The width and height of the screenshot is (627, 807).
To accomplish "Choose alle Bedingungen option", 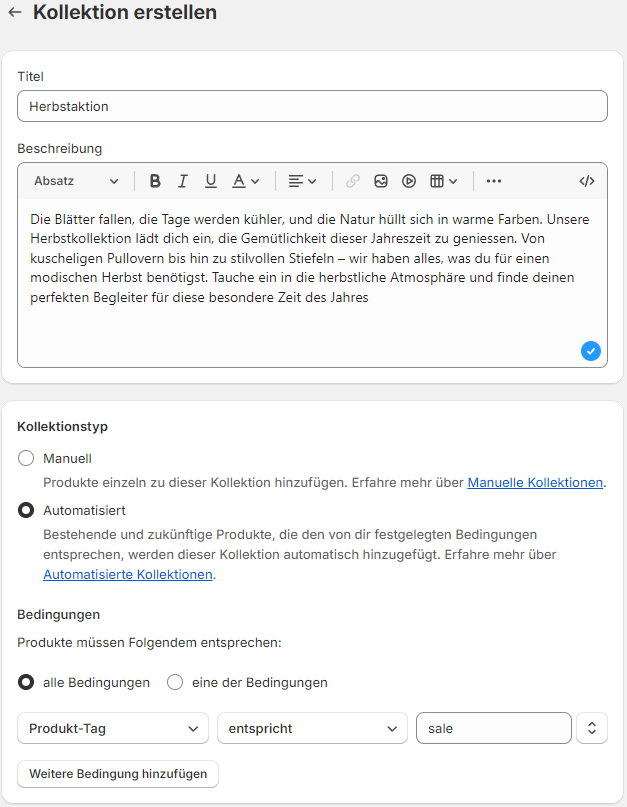I will tap(26, 682).
